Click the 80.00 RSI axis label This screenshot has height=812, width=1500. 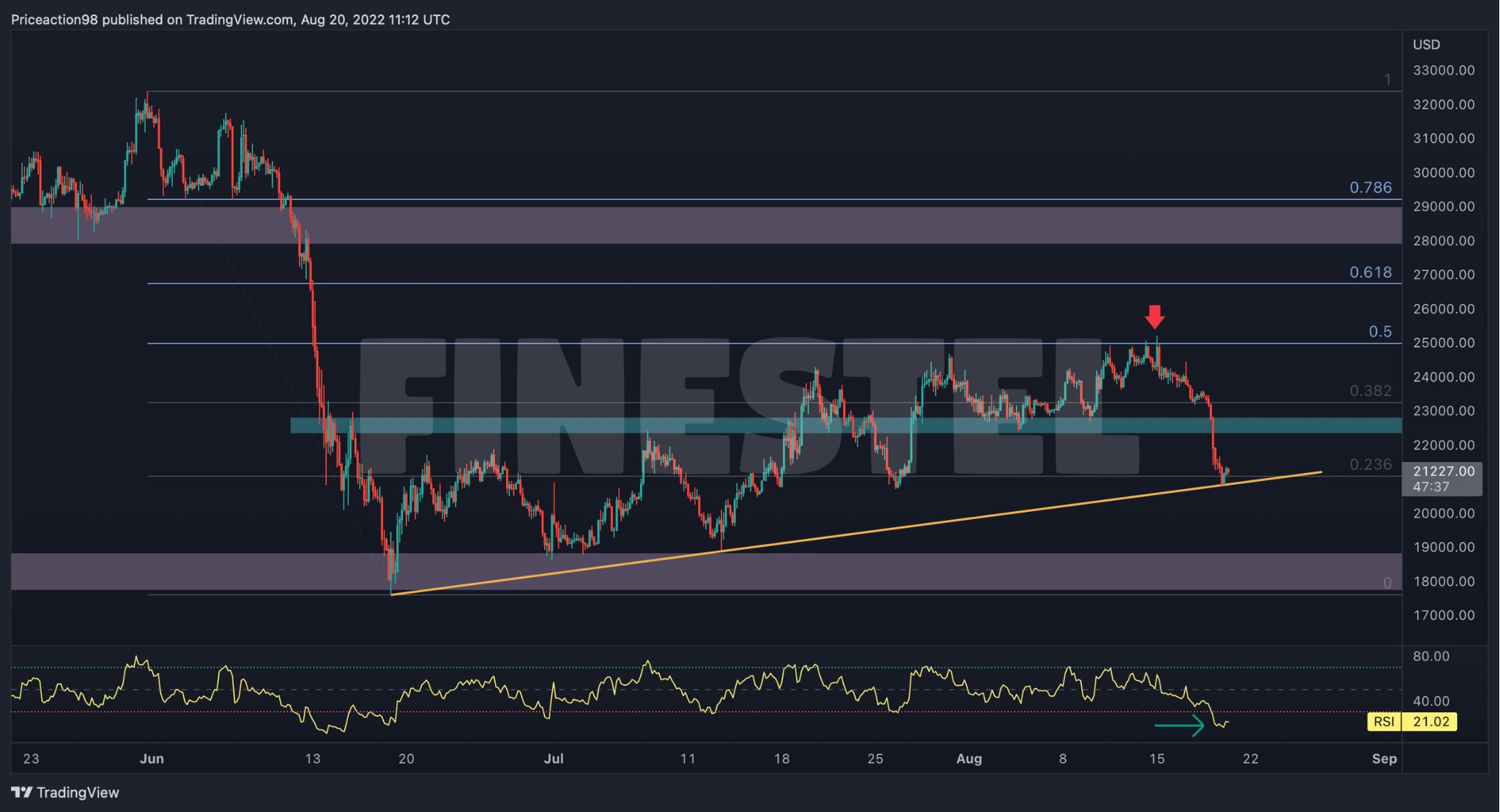[1431, 656]
